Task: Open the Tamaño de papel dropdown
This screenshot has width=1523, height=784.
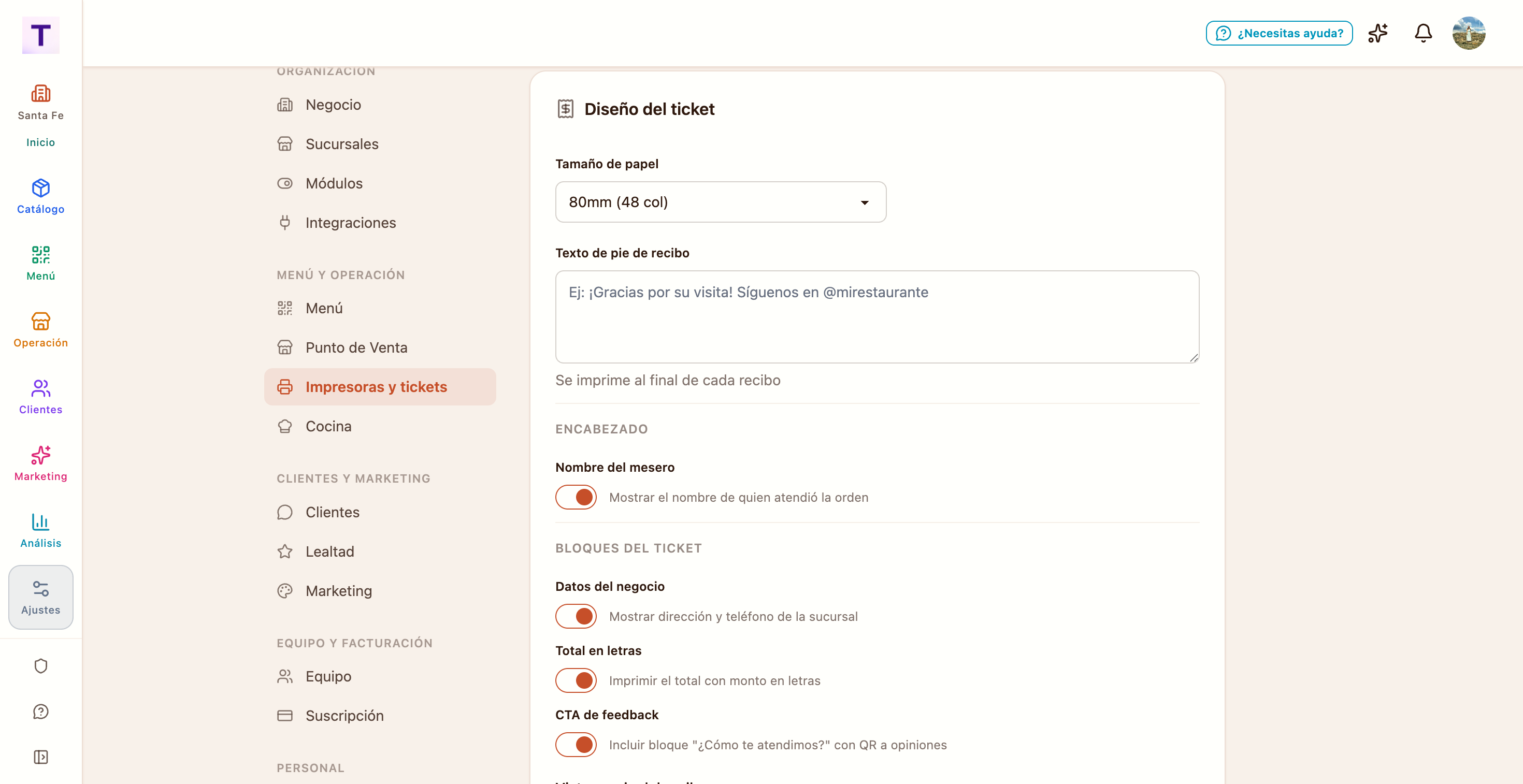Action: [x=720, y=202]
